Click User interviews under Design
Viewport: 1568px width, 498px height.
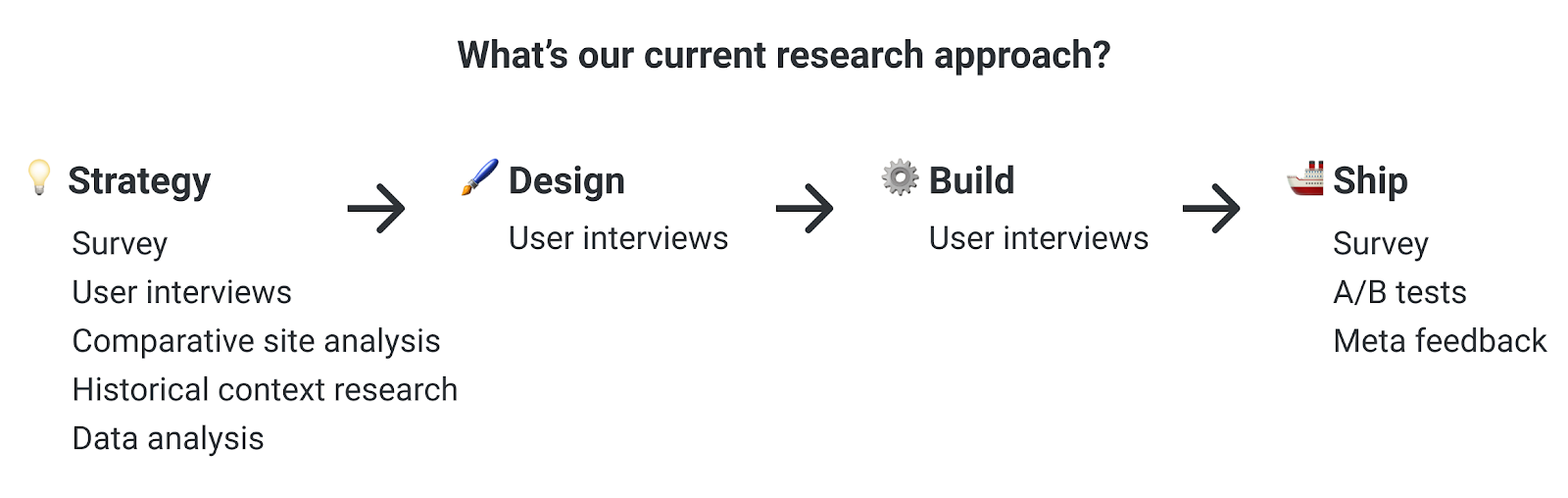tap(618, 238)
